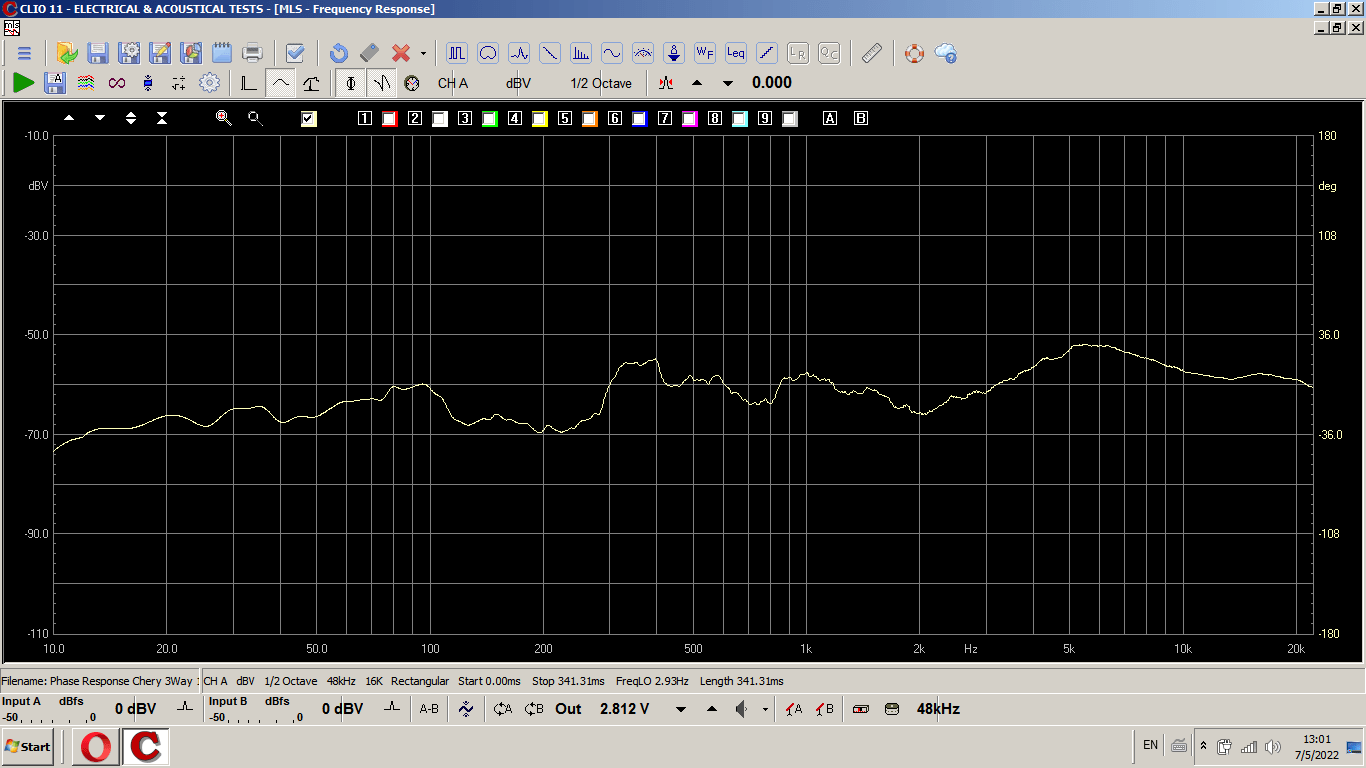Click the loop A channel icon
Screen dimensions: 1366x768
[503, 709]
